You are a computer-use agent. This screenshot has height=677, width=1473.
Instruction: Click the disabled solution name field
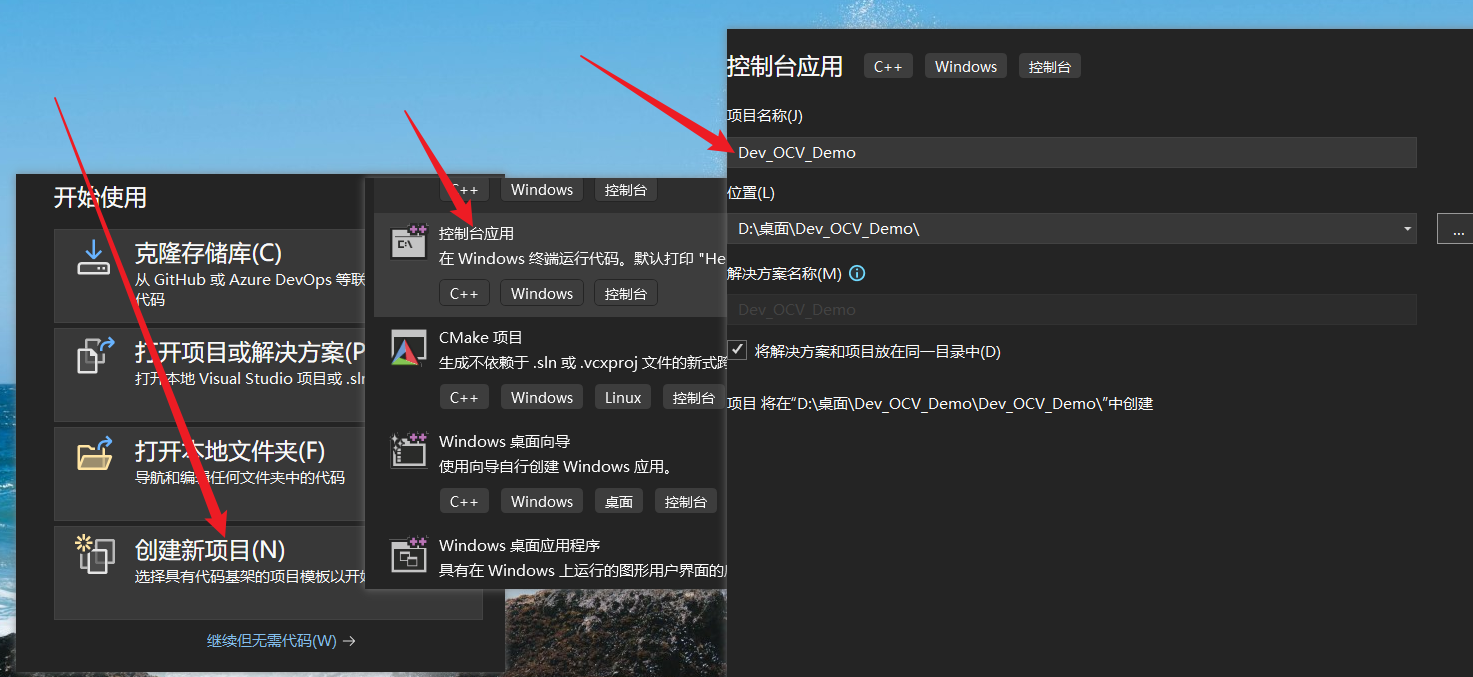[x=1072, y=309]
